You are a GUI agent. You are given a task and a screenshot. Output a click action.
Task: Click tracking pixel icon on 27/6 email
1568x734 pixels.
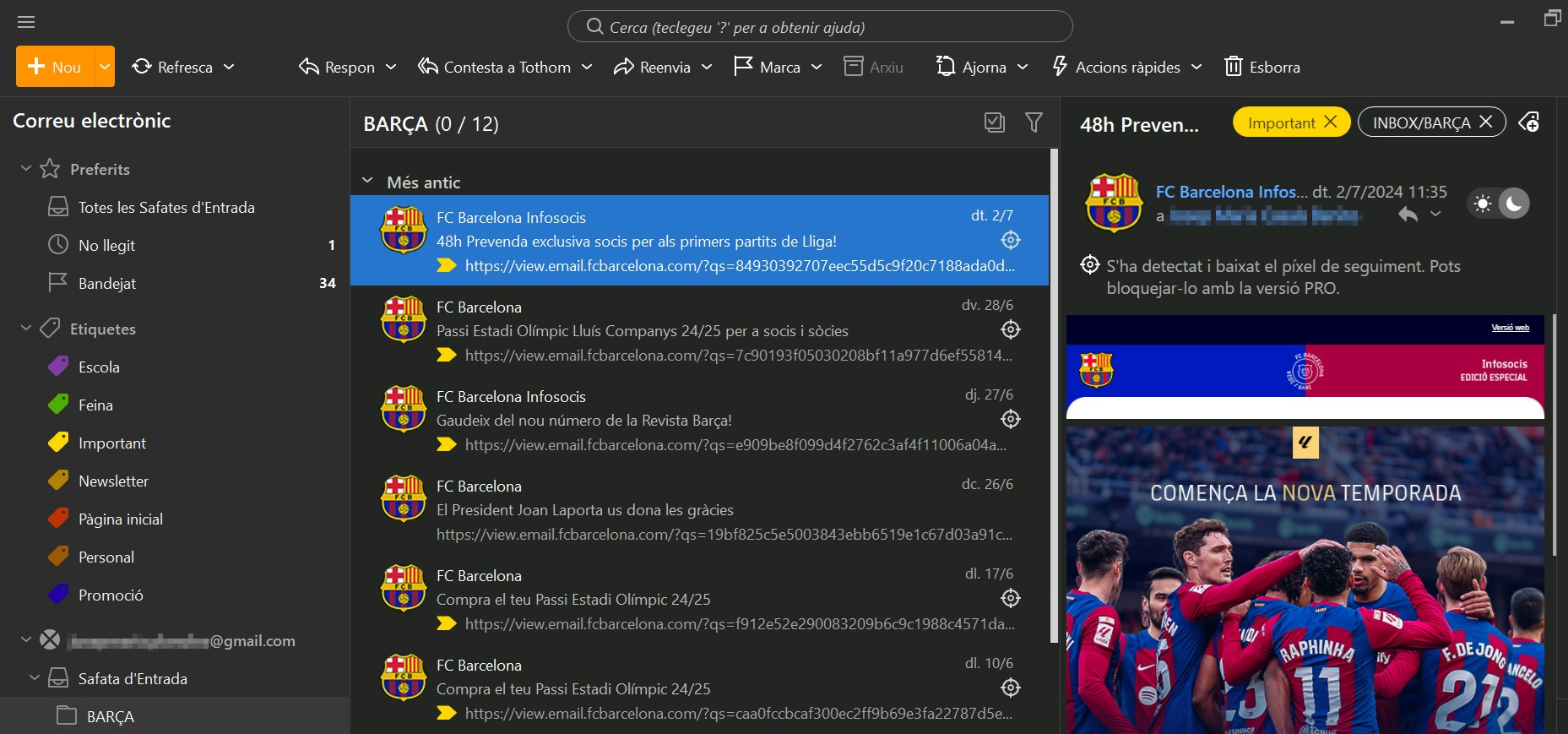1011,420
